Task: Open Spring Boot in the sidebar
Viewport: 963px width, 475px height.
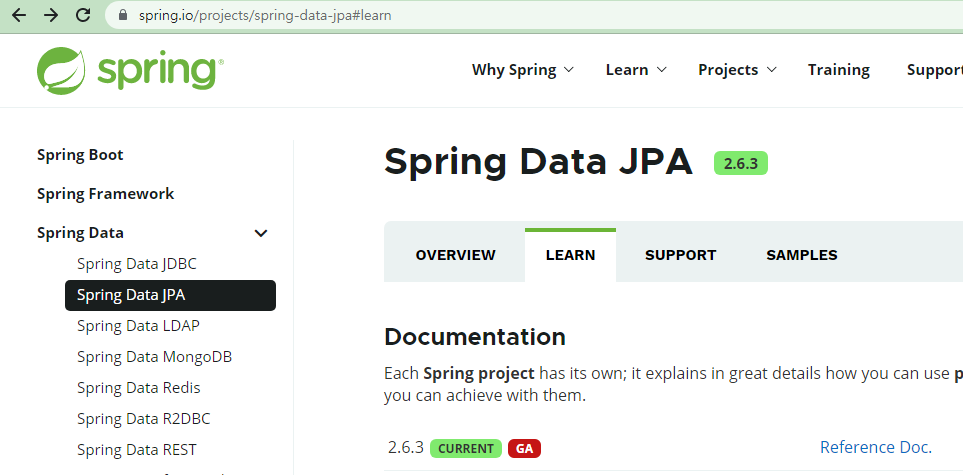Action: pyautogui.click(x=80, y=155)
